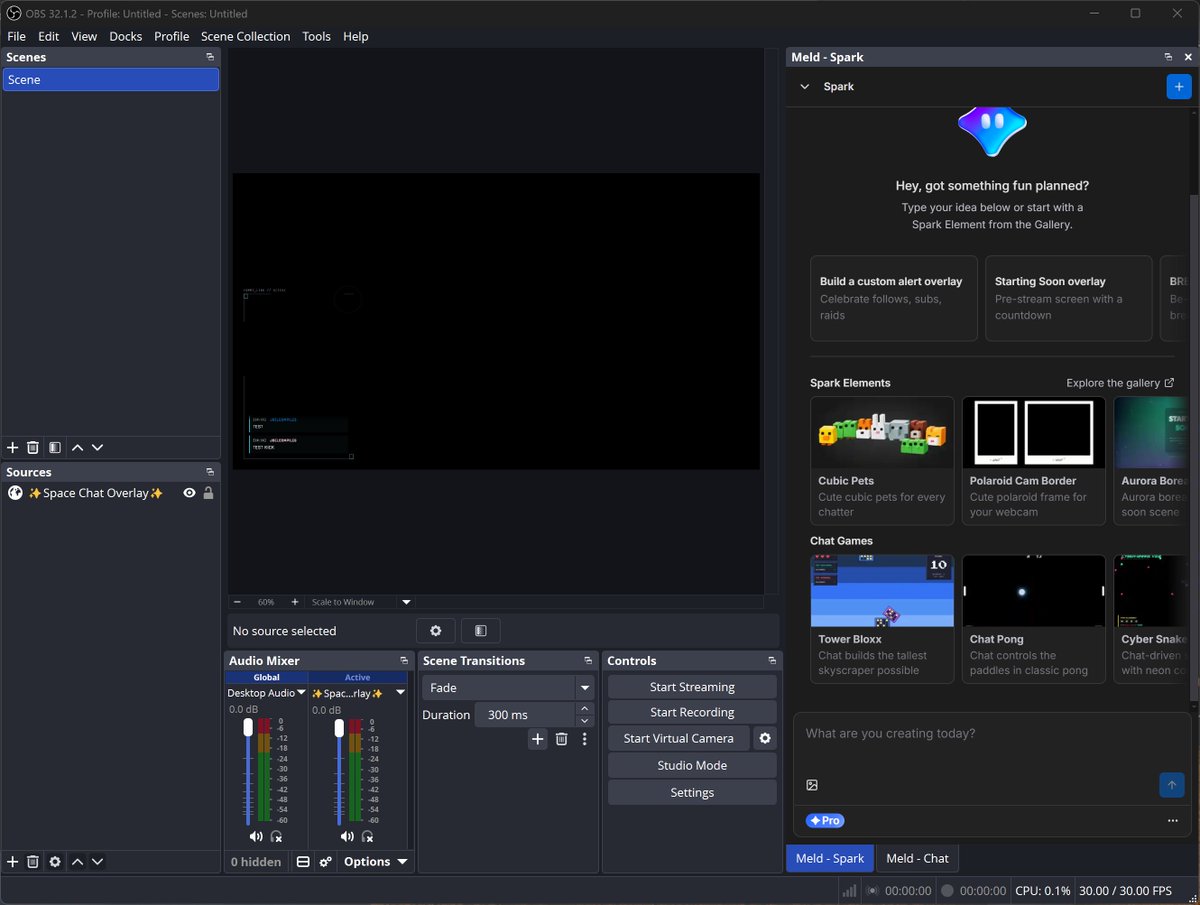Switch to Meld - Chat tab
The width and height of the screenshot is (1200, 905).
(x=917, y=858)
